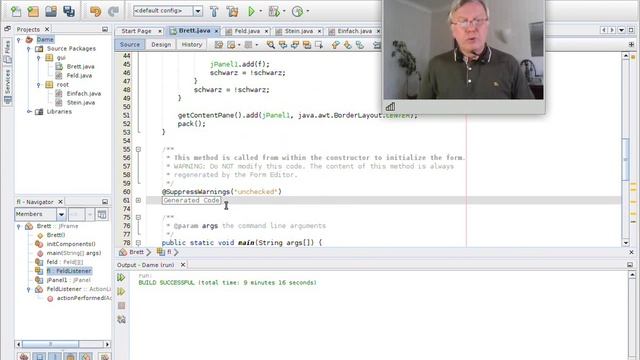
Task: Collapse the gui package node
Action: (38, 58)
